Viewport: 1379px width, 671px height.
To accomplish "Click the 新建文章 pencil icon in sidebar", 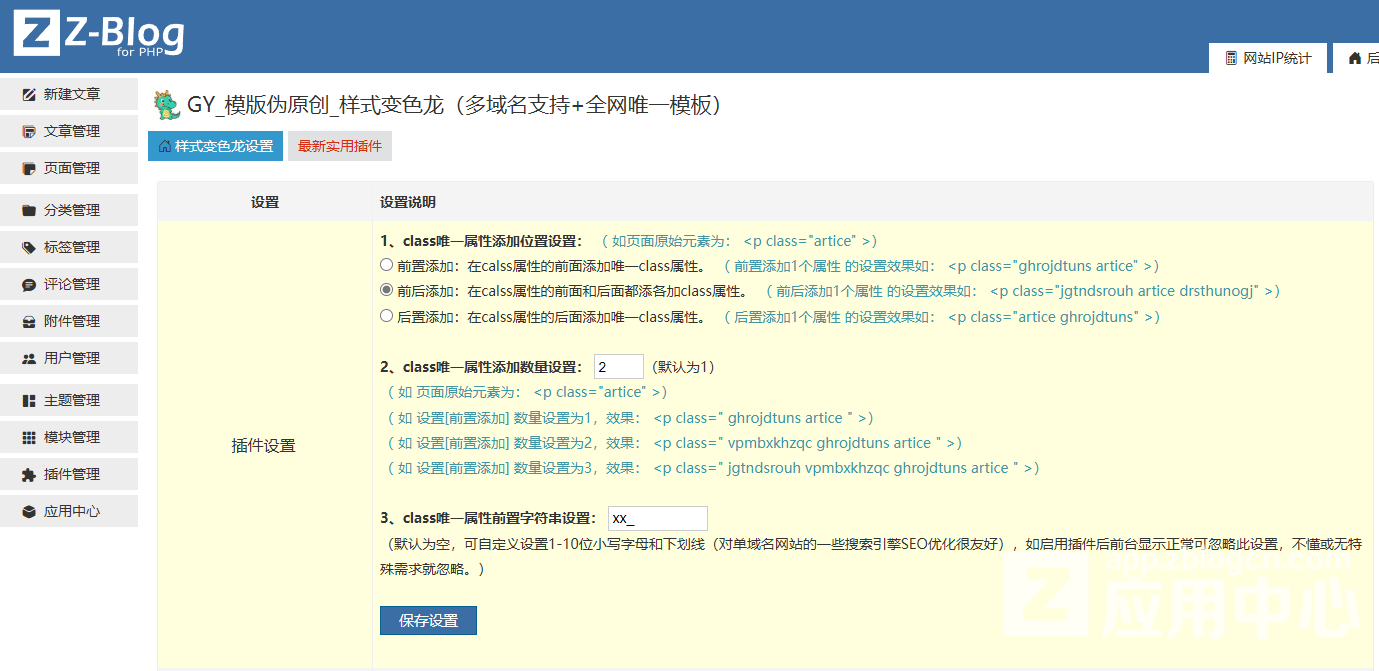I will (29, 95).
